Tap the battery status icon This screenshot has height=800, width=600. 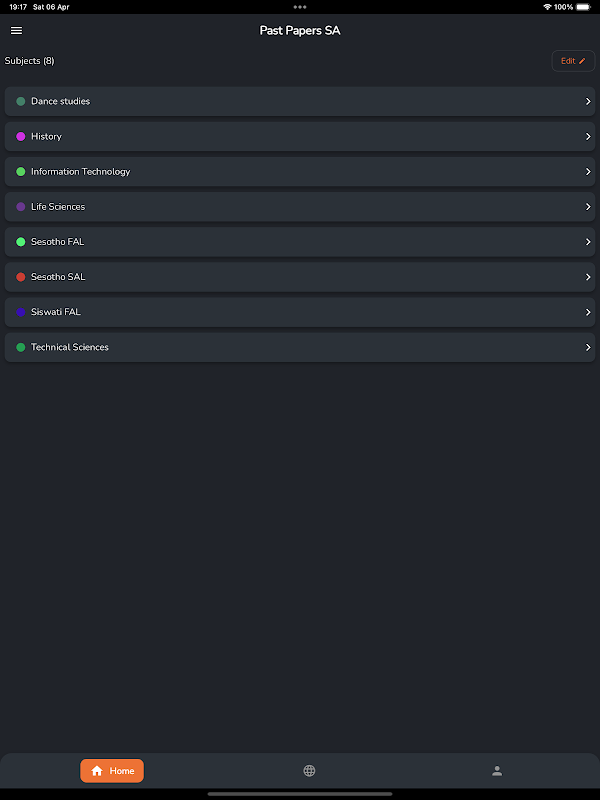click(584, 7)
